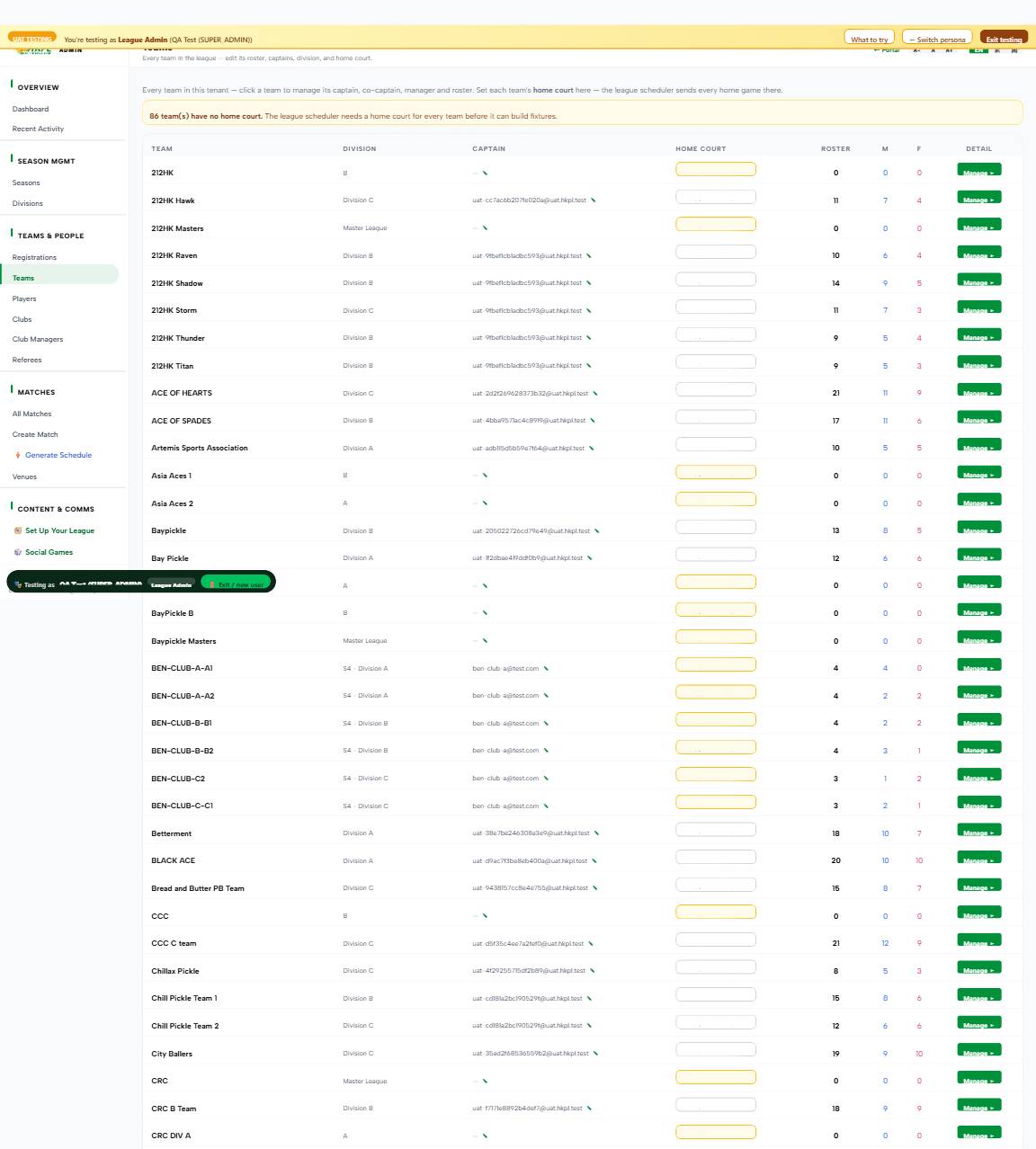Click the What to try button

pyautogui.click(x=870, y=38)
